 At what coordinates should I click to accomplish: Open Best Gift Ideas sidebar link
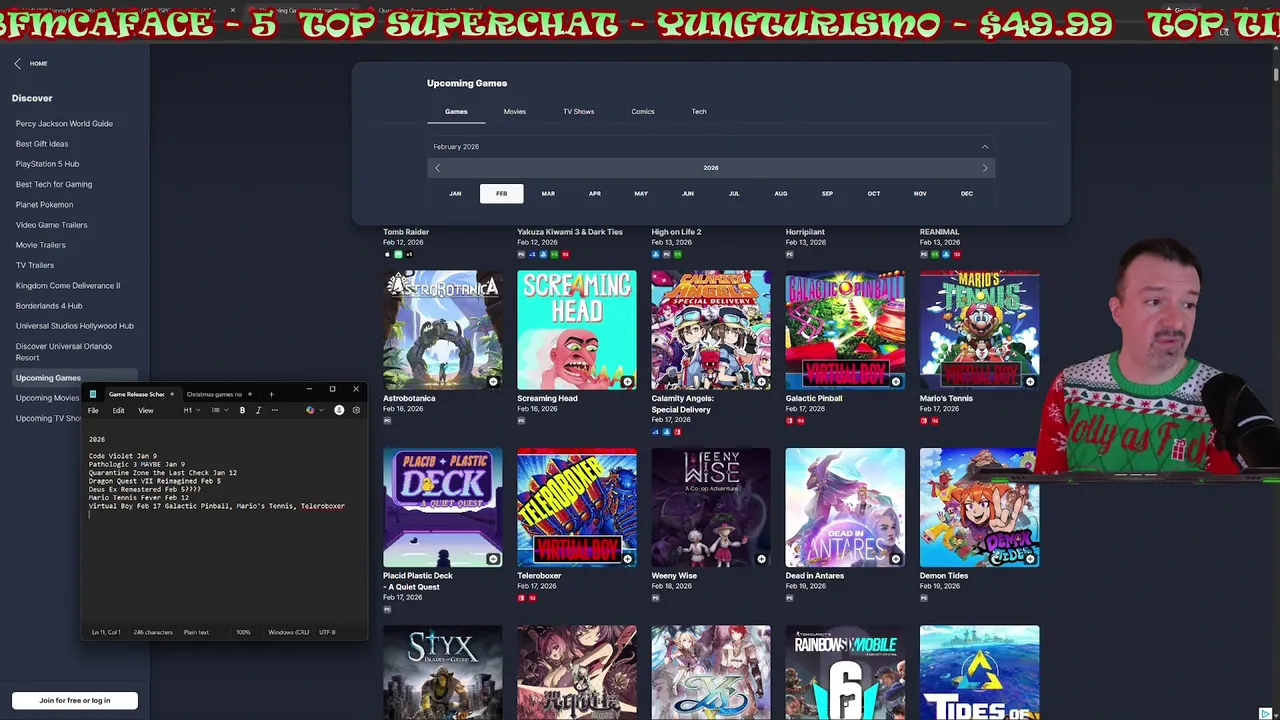pyautogui.click(x=42, y=144)
